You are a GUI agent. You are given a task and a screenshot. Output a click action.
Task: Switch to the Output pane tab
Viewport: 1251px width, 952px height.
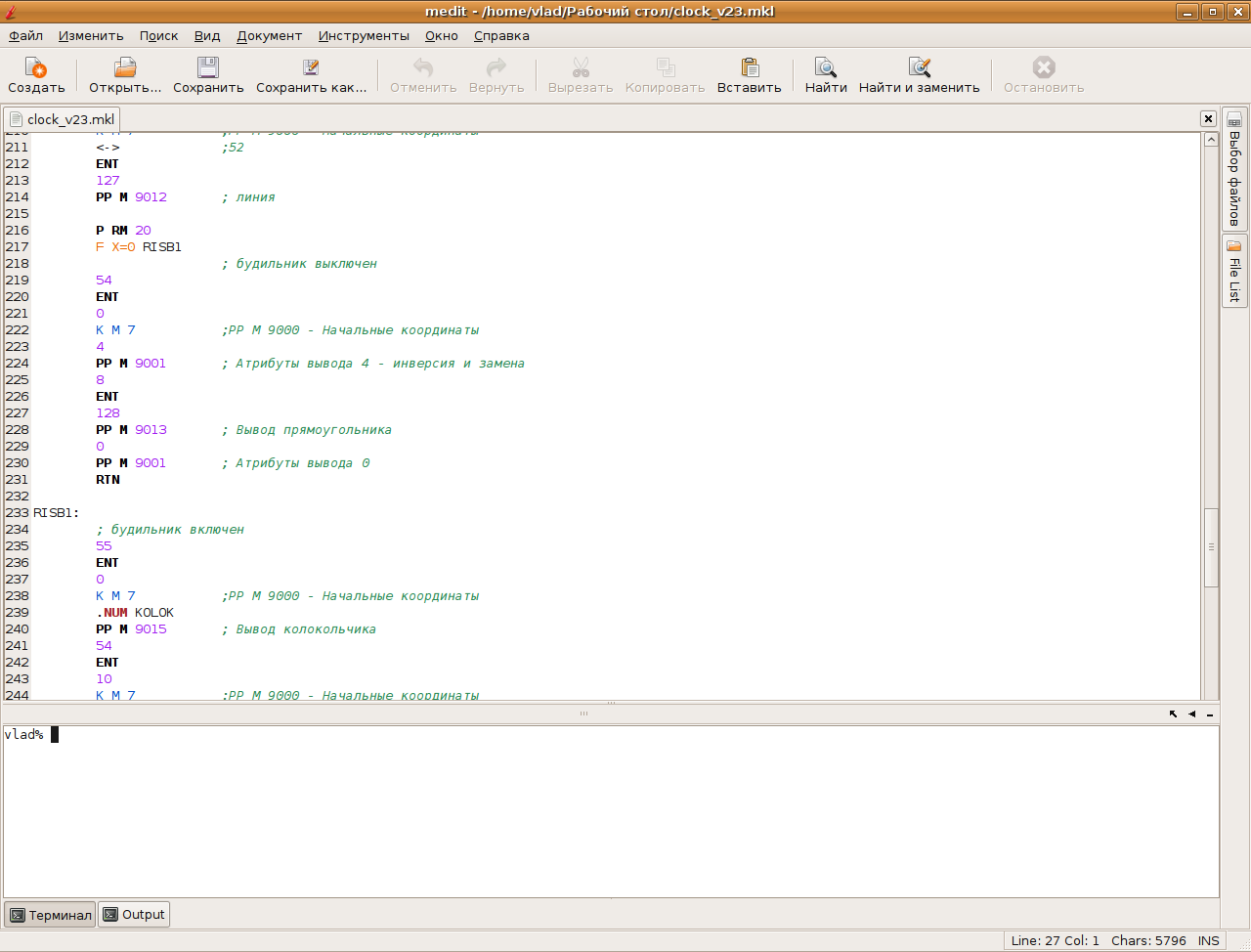pos(134,915)
